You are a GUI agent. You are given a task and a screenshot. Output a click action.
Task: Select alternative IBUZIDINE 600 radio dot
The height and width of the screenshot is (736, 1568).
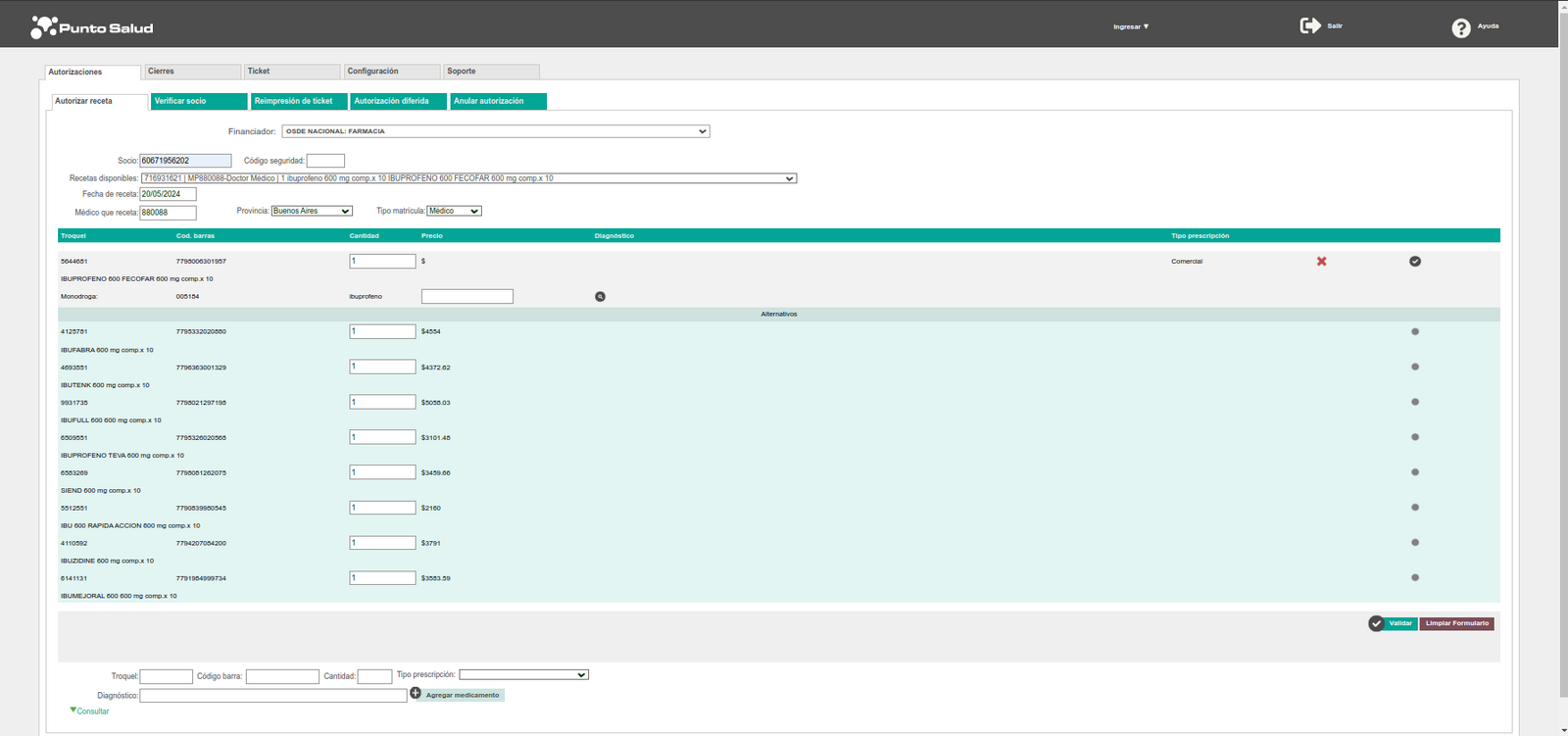click(x=1414, y=542)
